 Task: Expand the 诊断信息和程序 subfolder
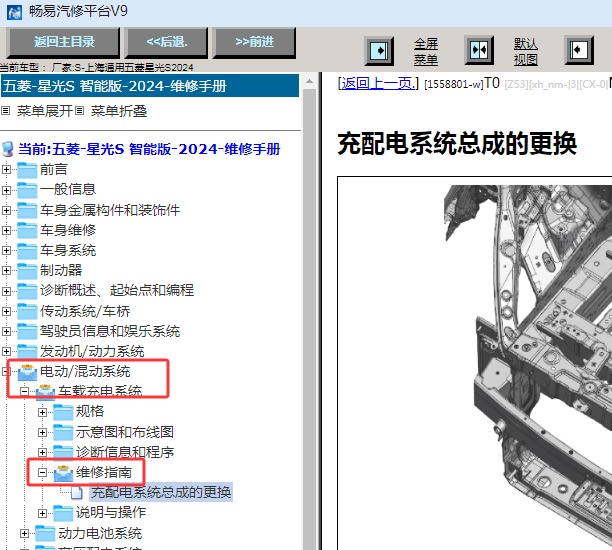coord(42,452)
